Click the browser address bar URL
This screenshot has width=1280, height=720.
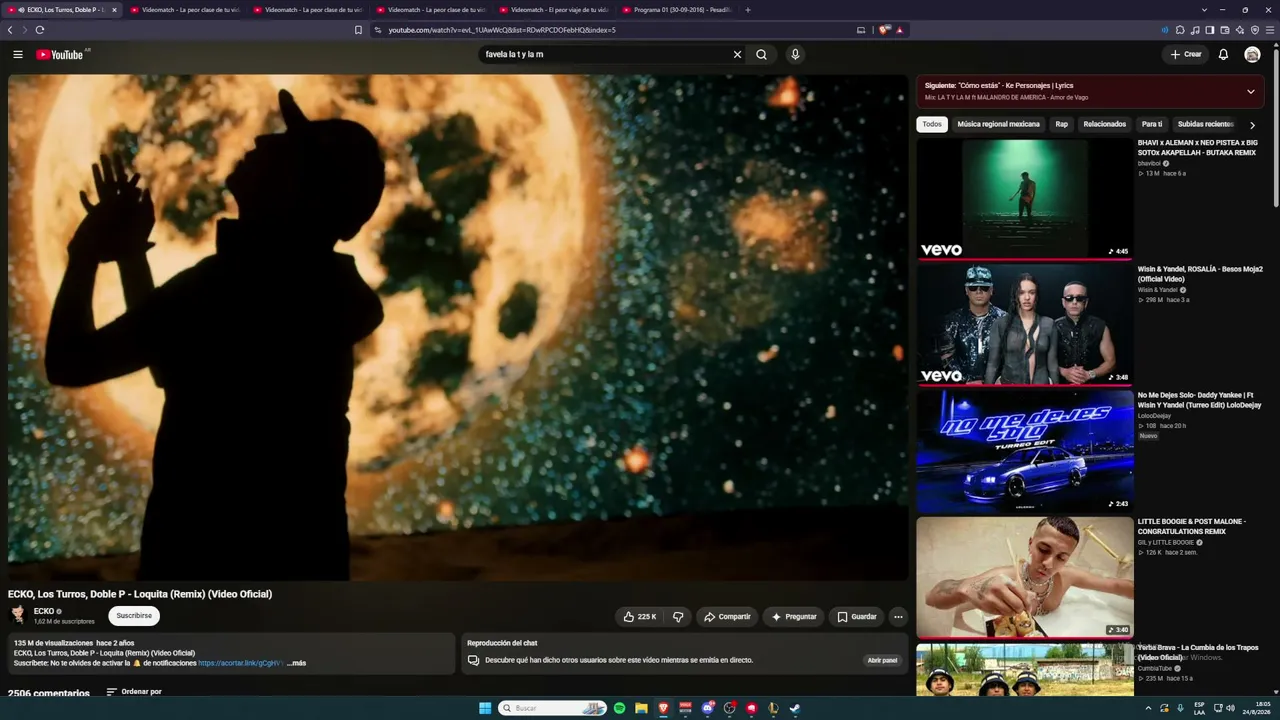pos(502,30)
